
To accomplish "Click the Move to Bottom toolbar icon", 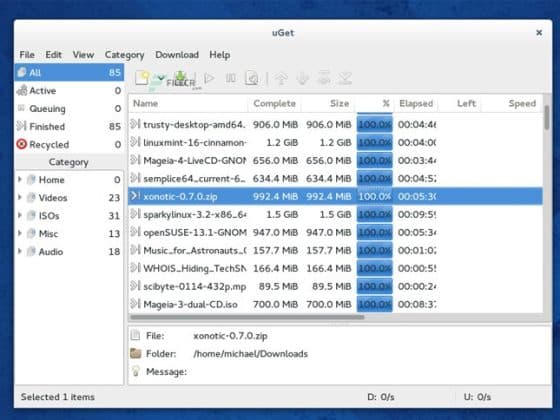I will click(x=345, y=78).
